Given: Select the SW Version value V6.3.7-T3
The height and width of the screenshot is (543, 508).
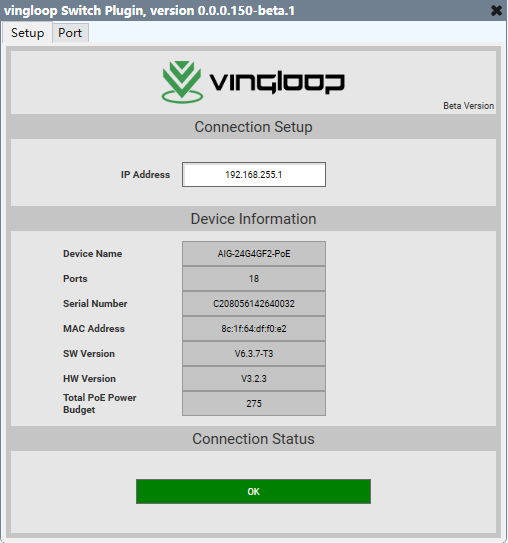Looking at the screenshot, I should point(254,354).
